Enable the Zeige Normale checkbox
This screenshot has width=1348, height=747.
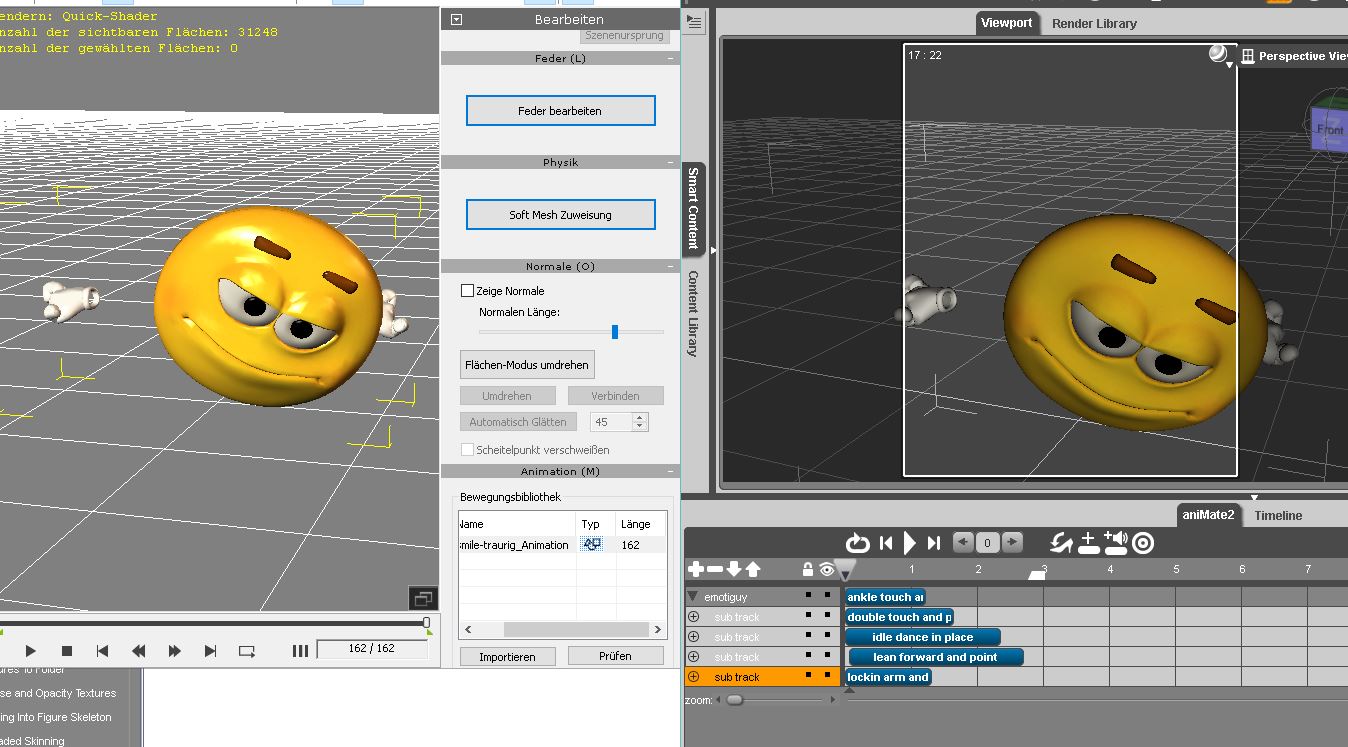[467, 291]
